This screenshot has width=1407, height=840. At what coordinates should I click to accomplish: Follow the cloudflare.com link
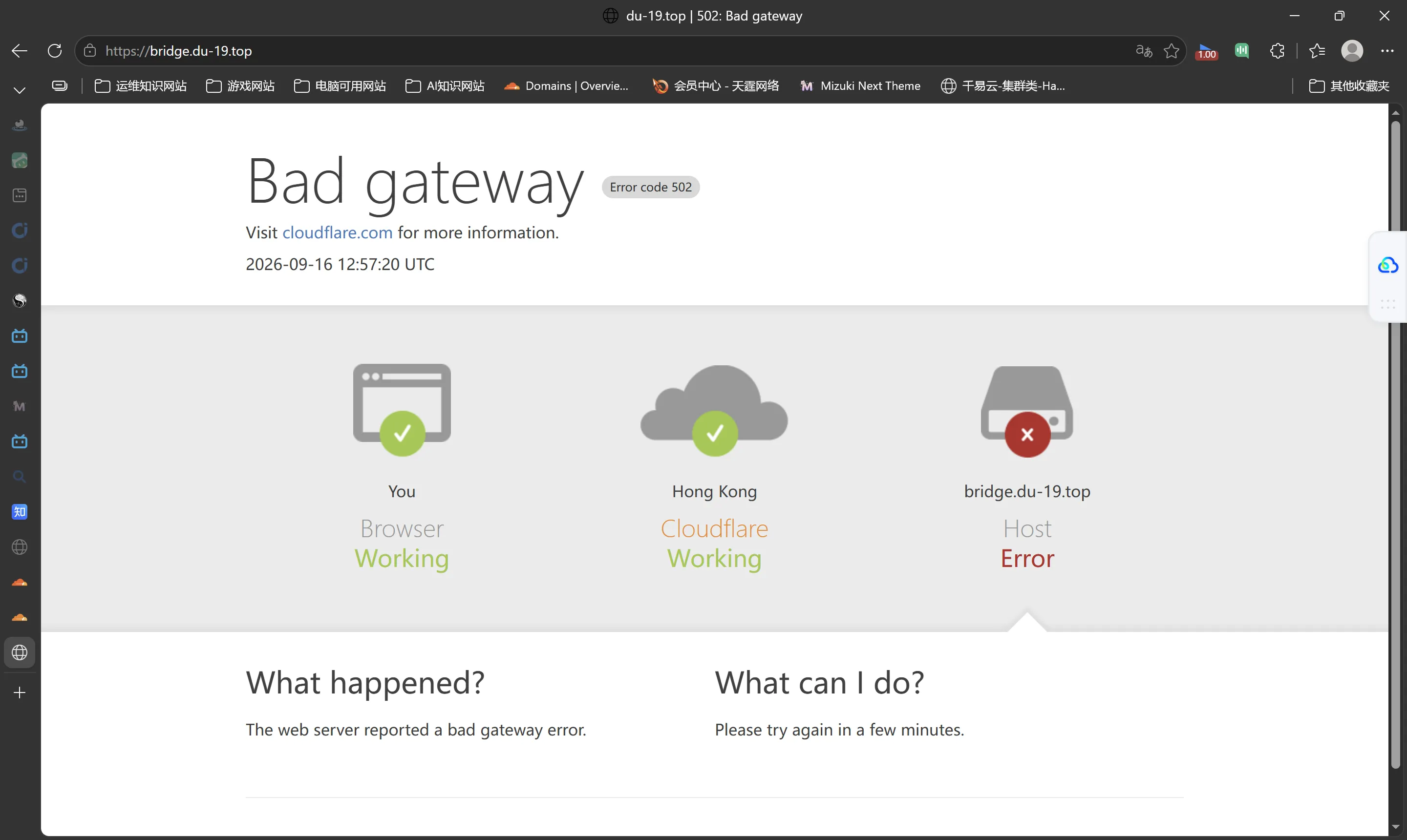point(338,232)
